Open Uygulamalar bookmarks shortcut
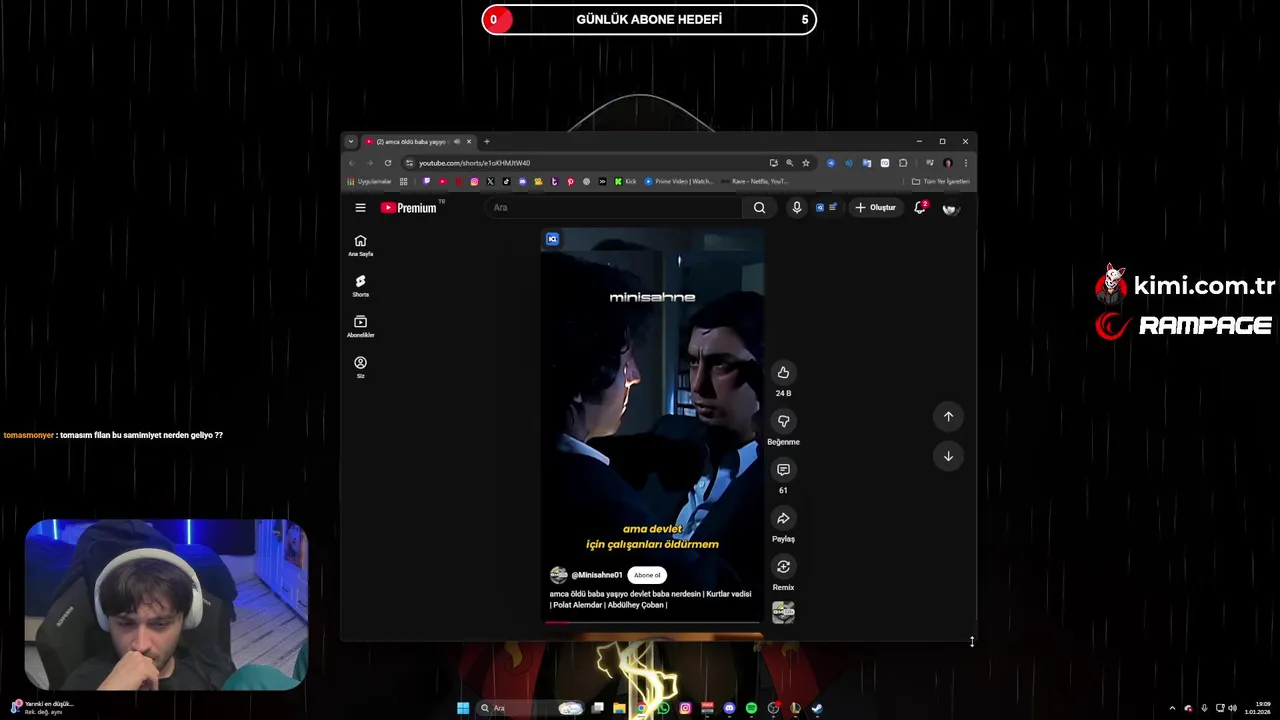1280x720 pixels. click(x=369, y=181)
